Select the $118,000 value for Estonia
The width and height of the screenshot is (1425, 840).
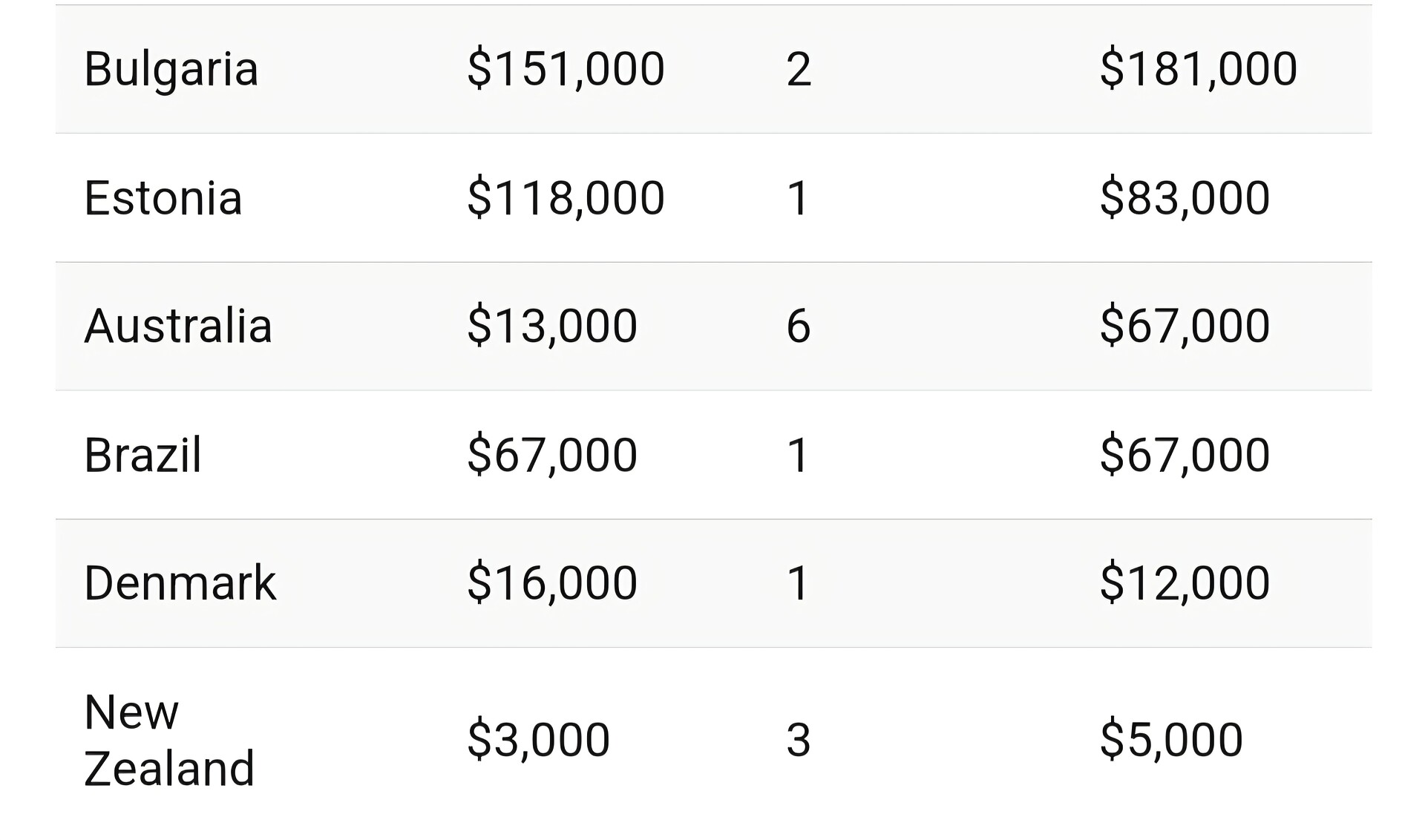coord(566,198)
